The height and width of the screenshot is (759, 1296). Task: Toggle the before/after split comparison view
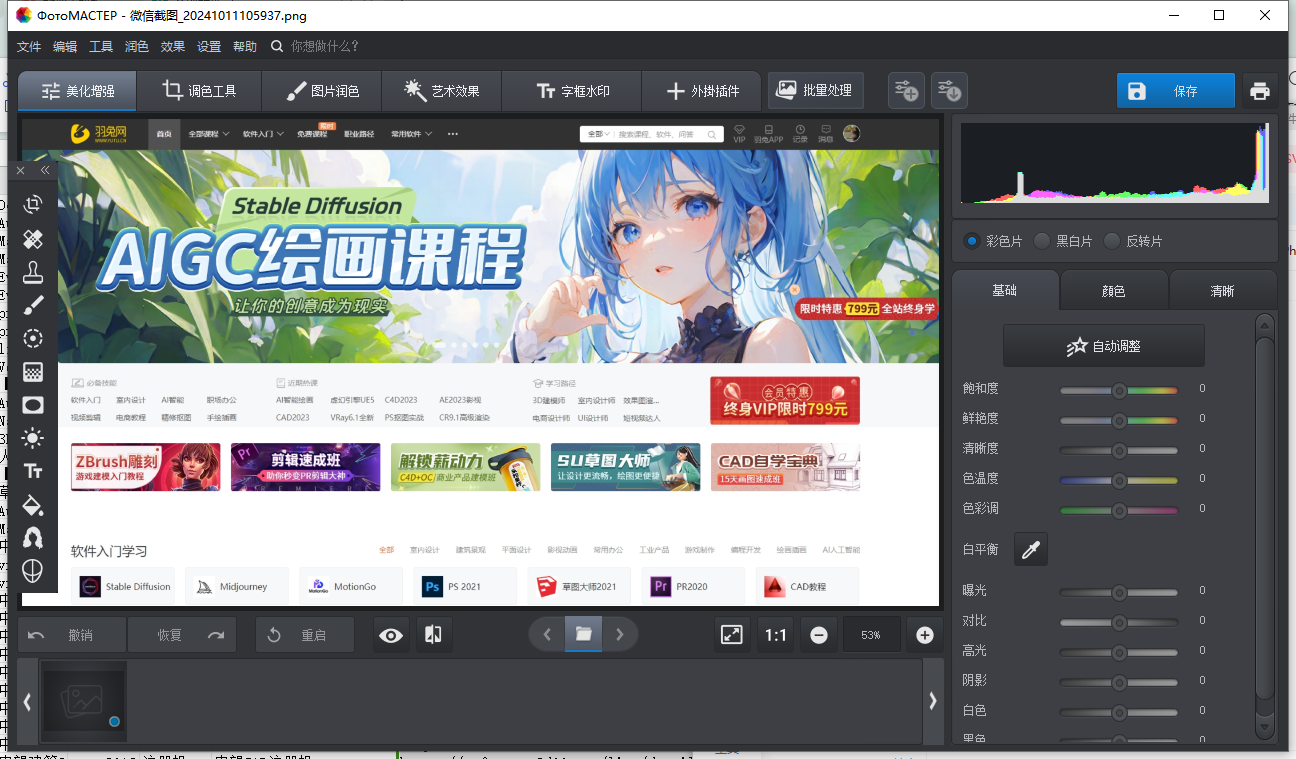[433, 635]
